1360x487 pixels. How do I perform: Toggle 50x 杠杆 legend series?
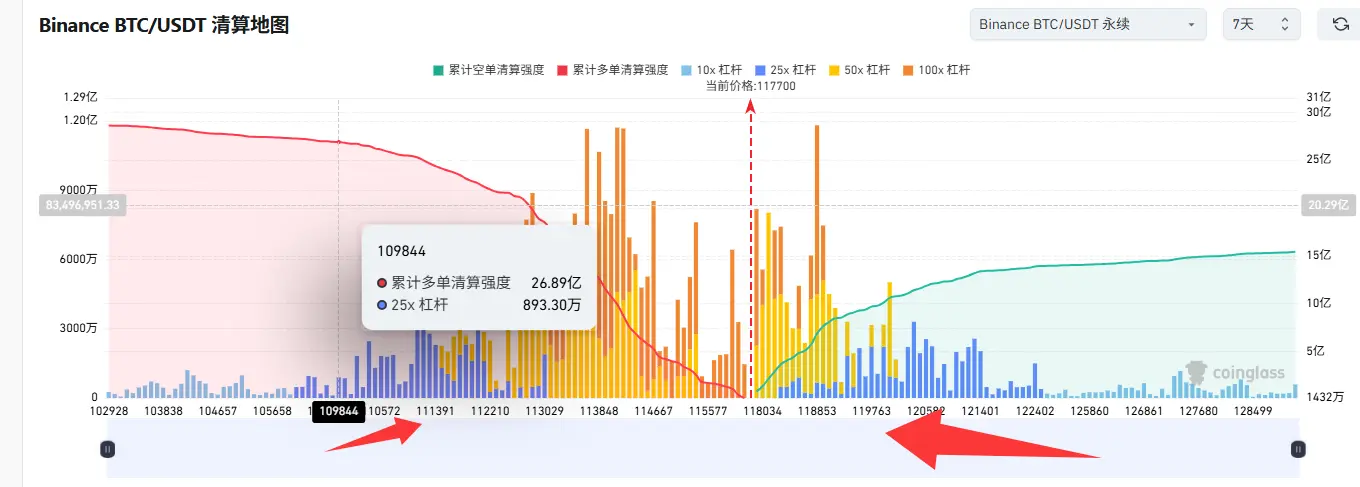(x=858, y=70)
